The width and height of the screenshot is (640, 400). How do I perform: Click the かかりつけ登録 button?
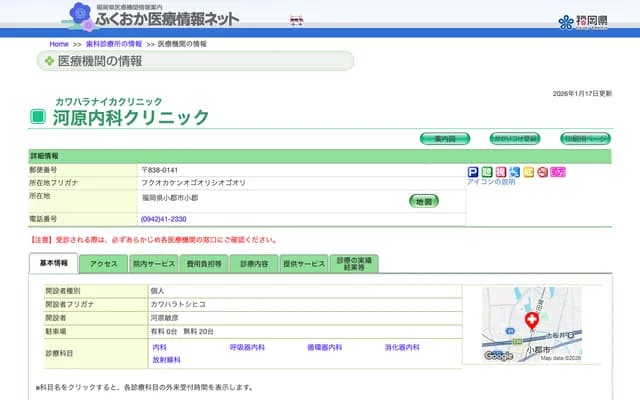[514, 138]
